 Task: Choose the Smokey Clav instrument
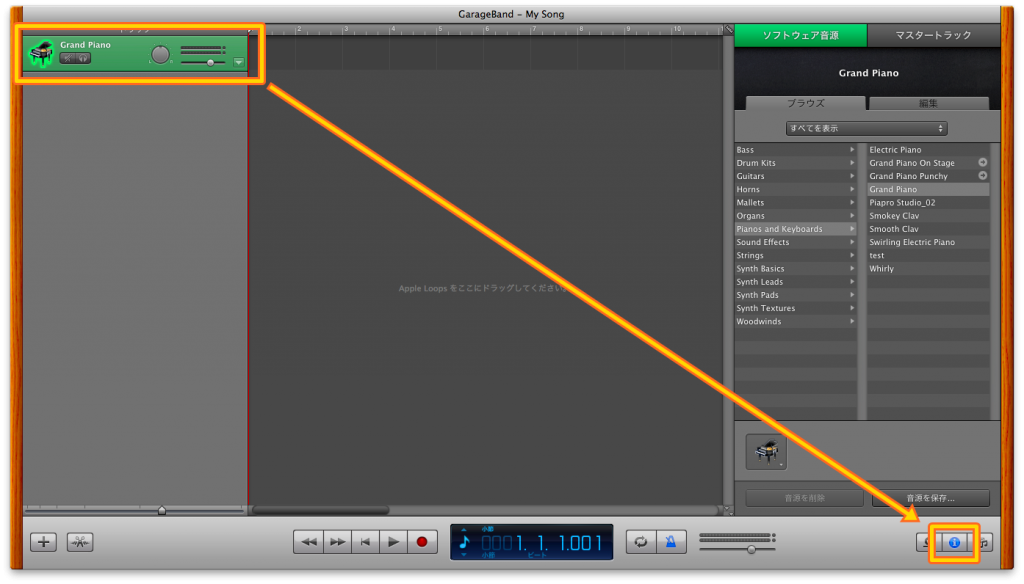point(928,216)
